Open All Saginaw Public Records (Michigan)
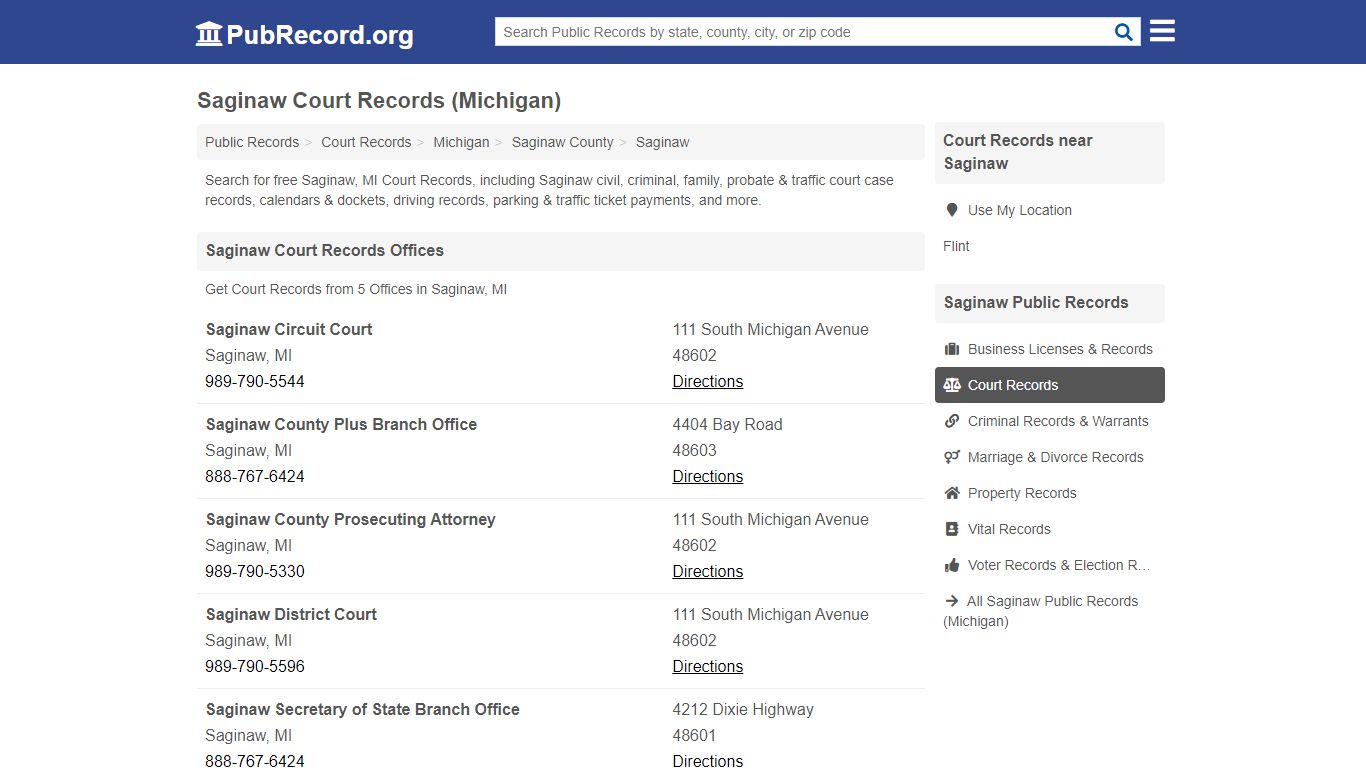The image size is (1366, 768). coord(1041,611)
